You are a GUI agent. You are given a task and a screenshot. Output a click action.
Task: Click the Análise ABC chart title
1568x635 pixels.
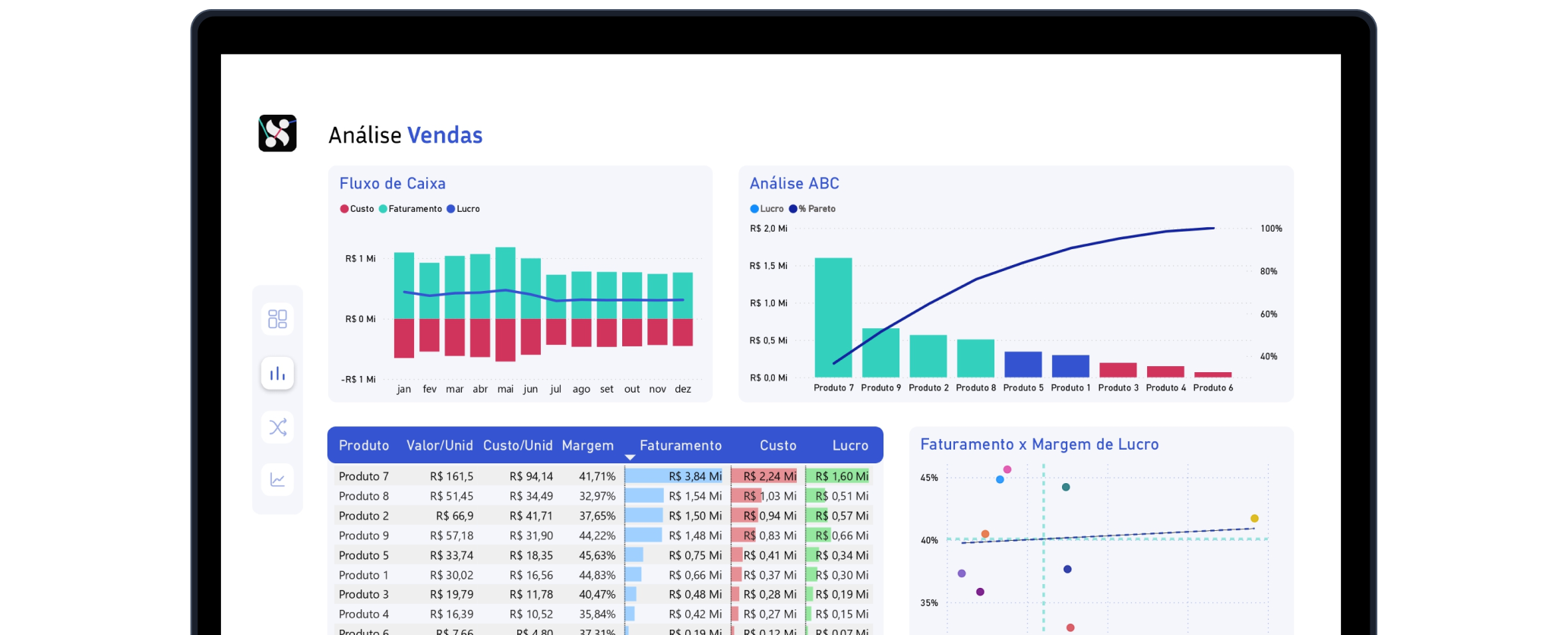point(795,183)
